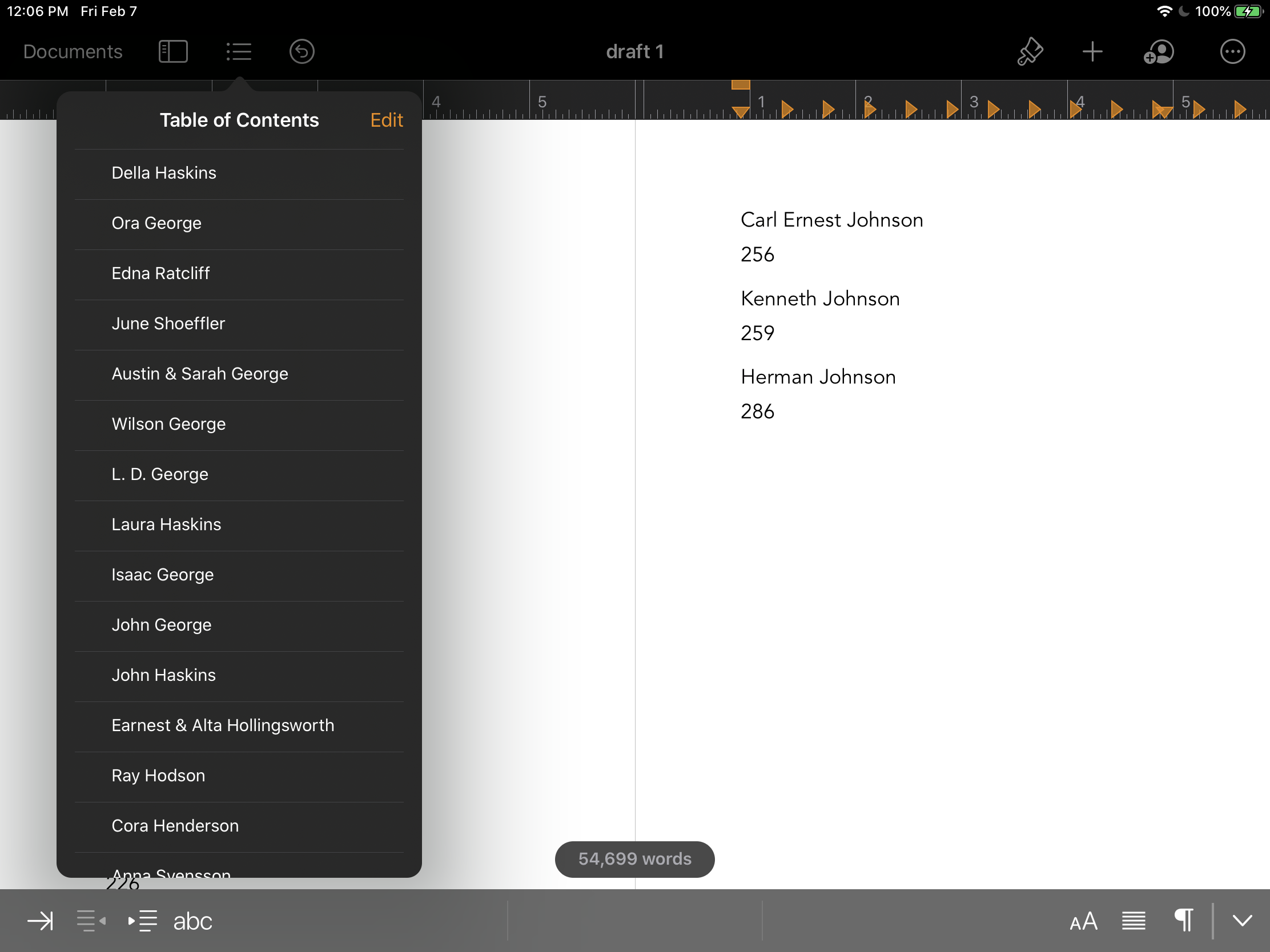The image size is (1270, 952).
Task: Open the sidebar view options icon
Action: [x=173, y=51]
